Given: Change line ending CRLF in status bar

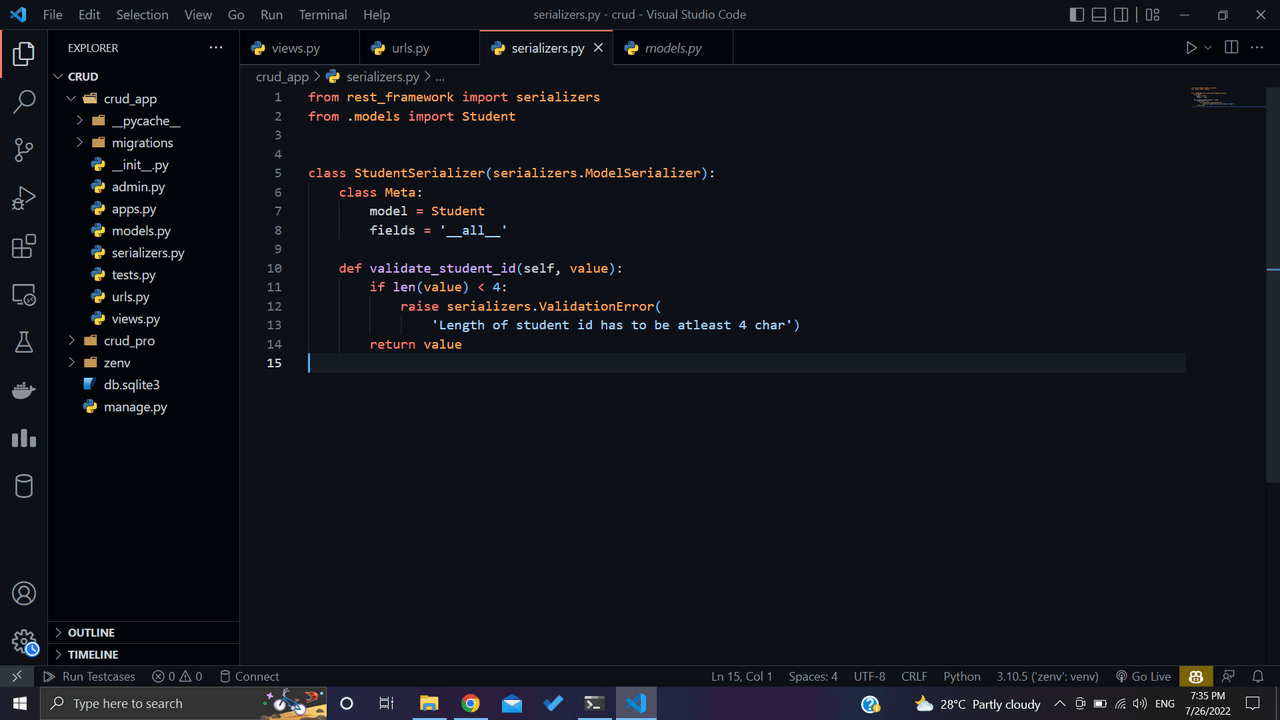Looking at the screenshot, I should (x=914, y=677).
